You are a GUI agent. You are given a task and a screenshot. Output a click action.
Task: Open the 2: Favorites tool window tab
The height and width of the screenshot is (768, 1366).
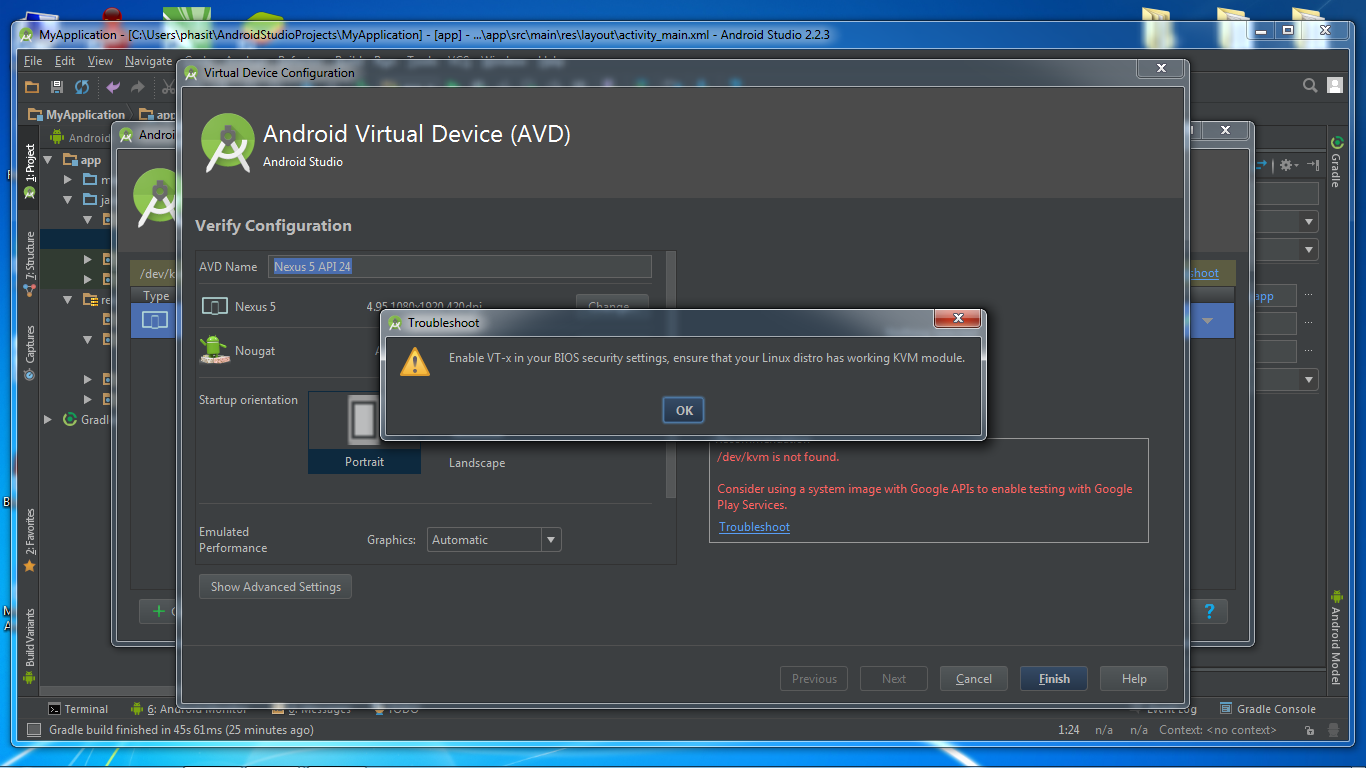coord(30,540)
